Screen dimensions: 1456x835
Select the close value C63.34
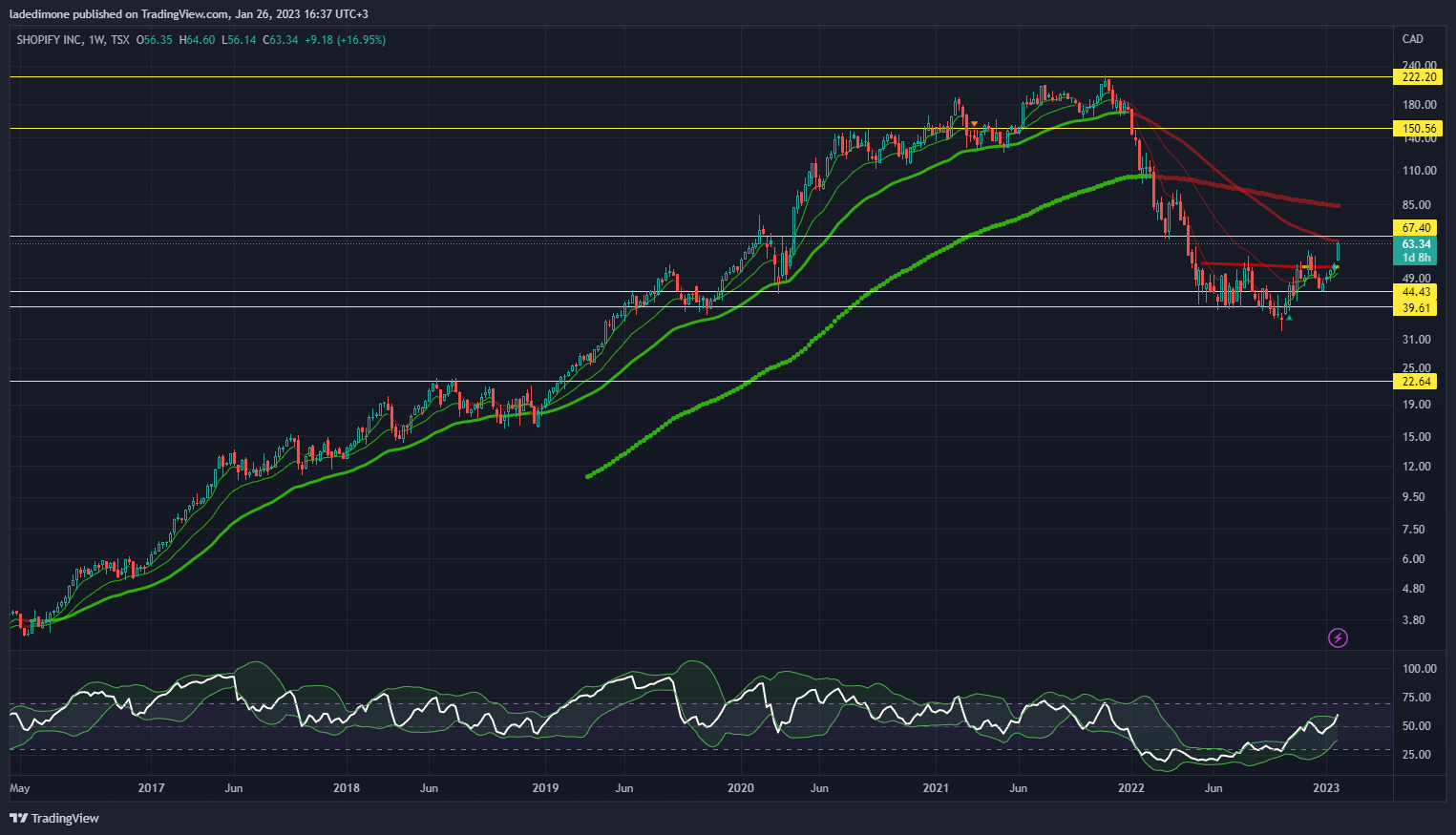point(281,40)
